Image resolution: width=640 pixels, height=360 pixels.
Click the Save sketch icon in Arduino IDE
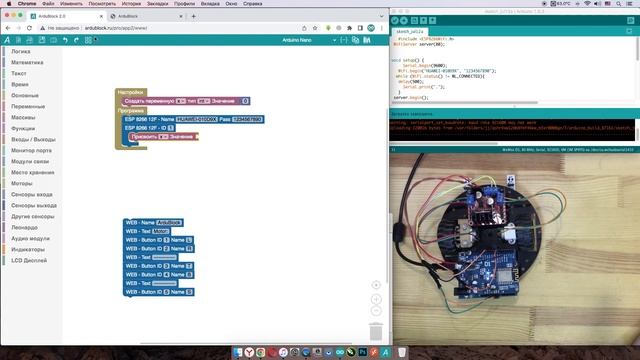coord(432,20)
